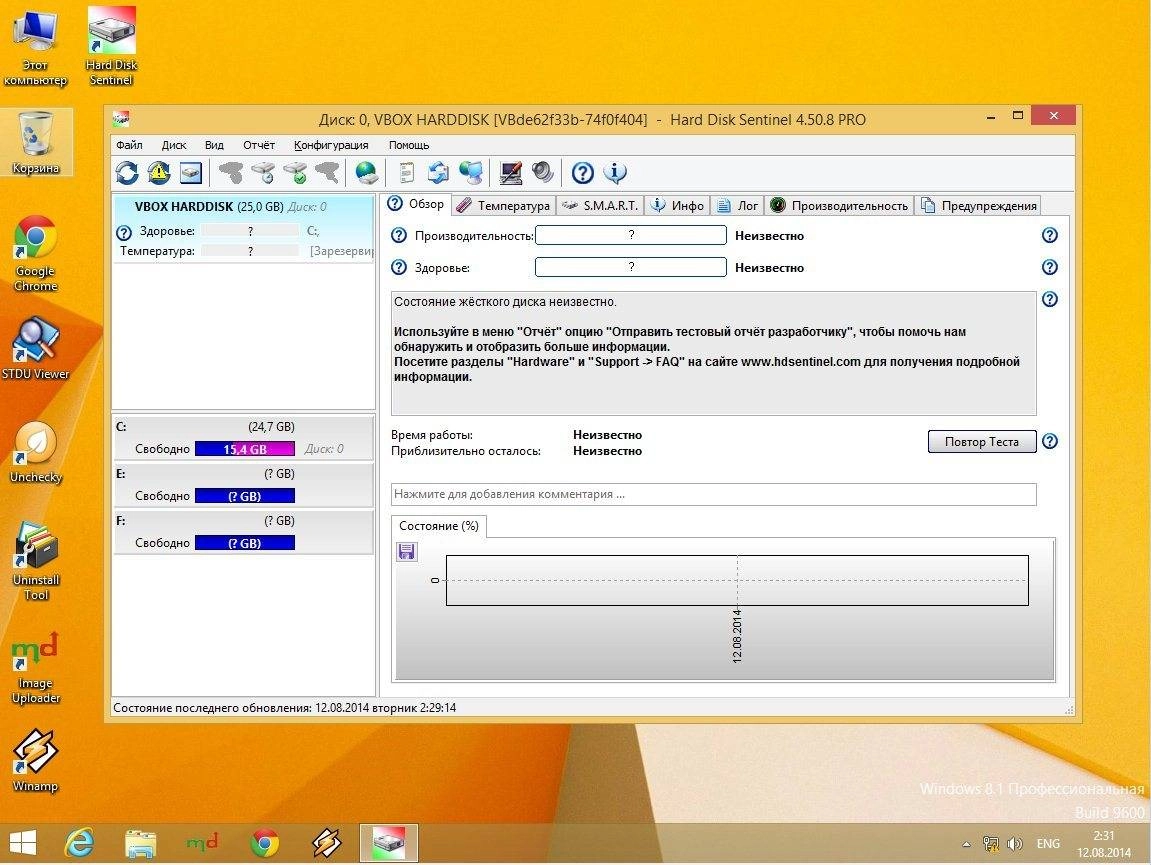Select the Корзина recycle bin desktop icon
The image size is (1151, 865).
(x=35, y=142)
